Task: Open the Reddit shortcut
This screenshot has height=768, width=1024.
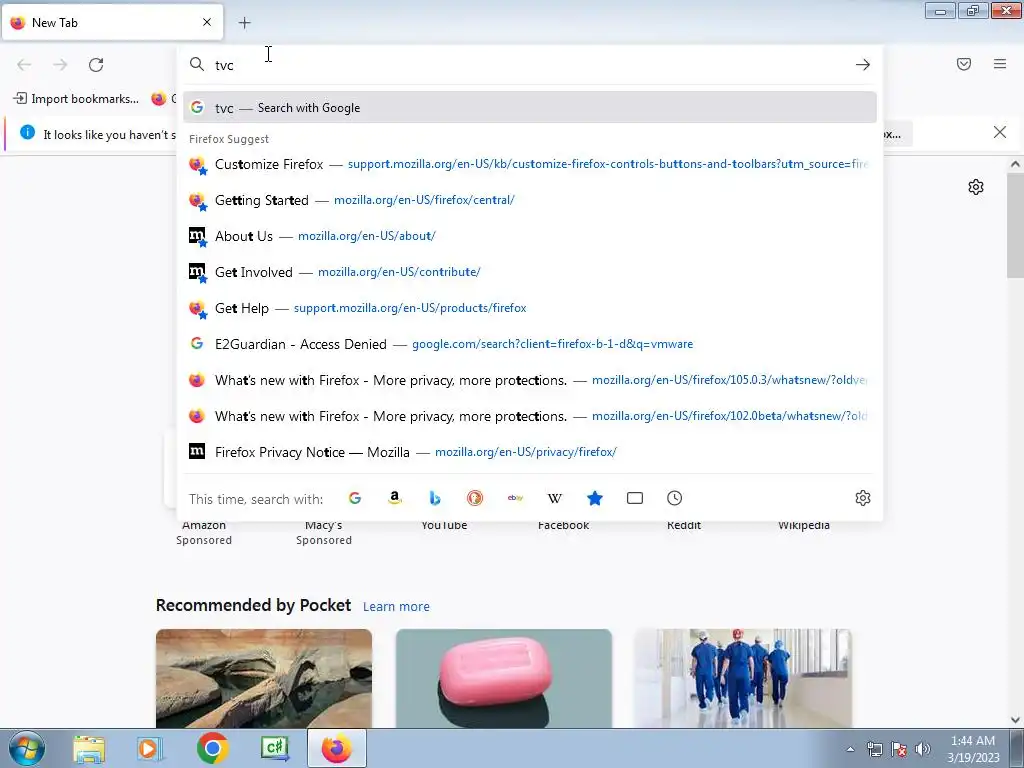Action: [x=684, y=526]
